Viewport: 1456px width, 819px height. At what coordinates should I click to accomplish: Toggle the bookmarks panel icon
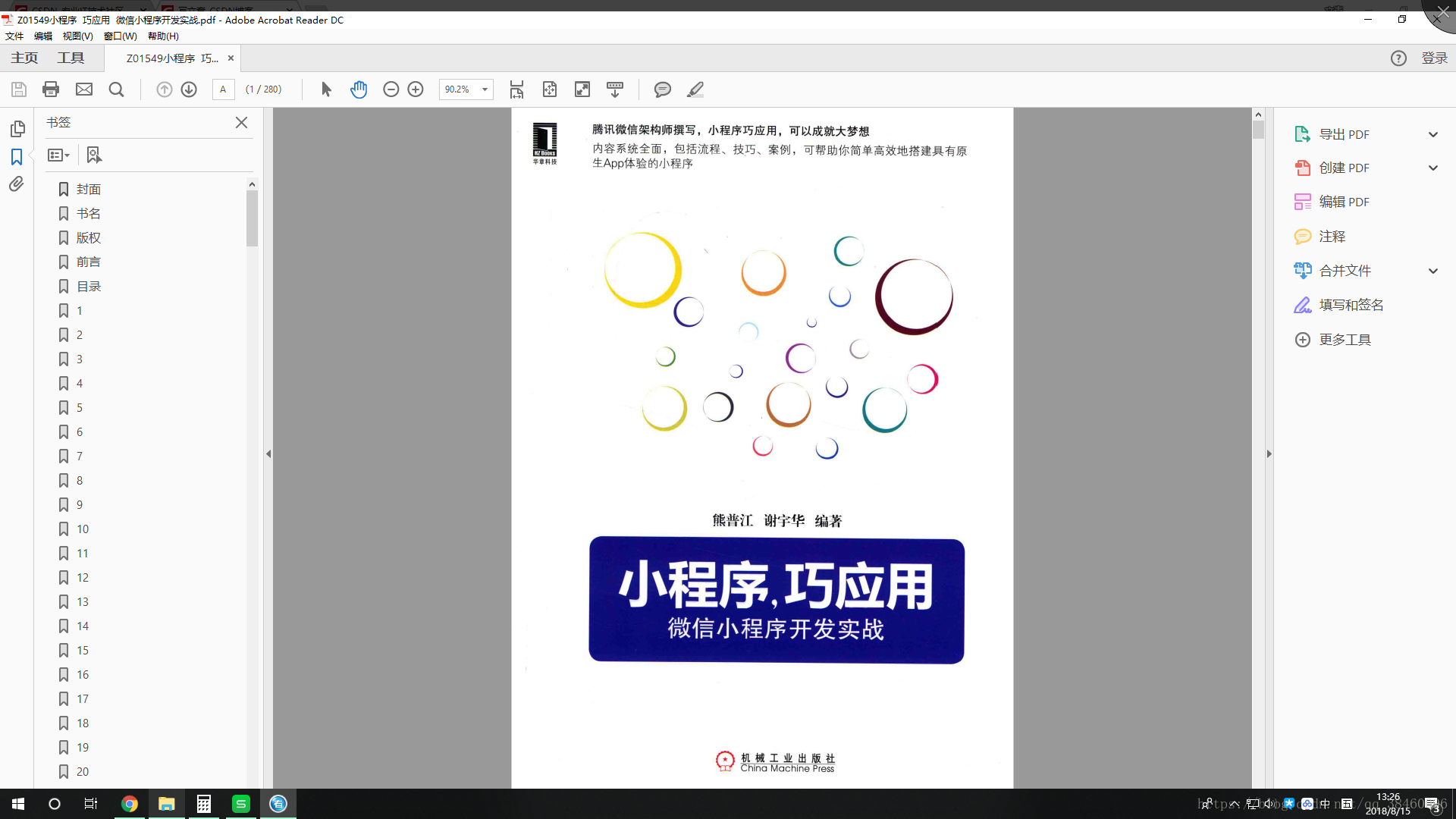[x=17, y=157]
